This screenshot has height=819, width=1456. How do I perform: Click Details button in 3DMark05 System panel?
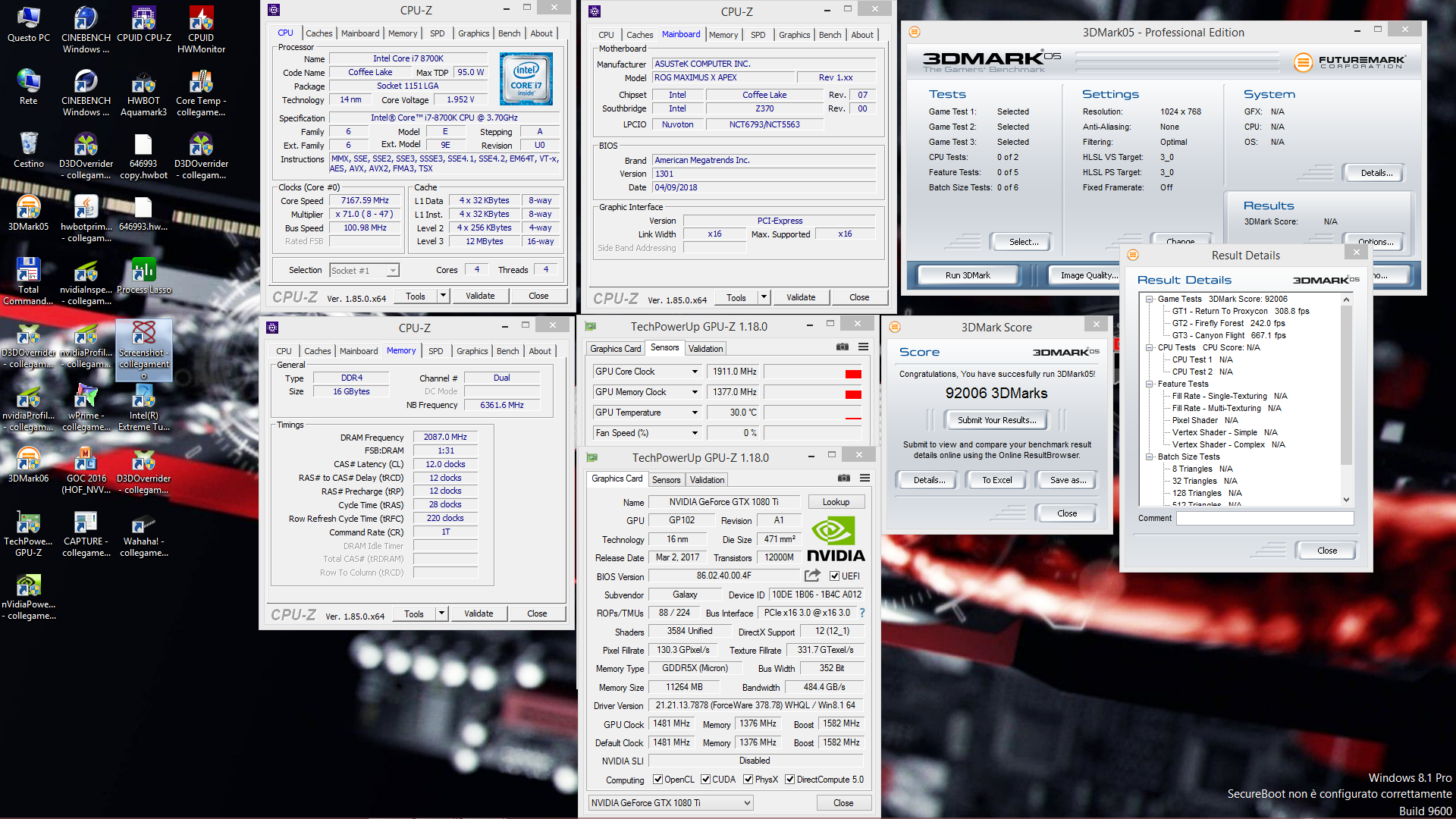click(x=1376, y=173)
